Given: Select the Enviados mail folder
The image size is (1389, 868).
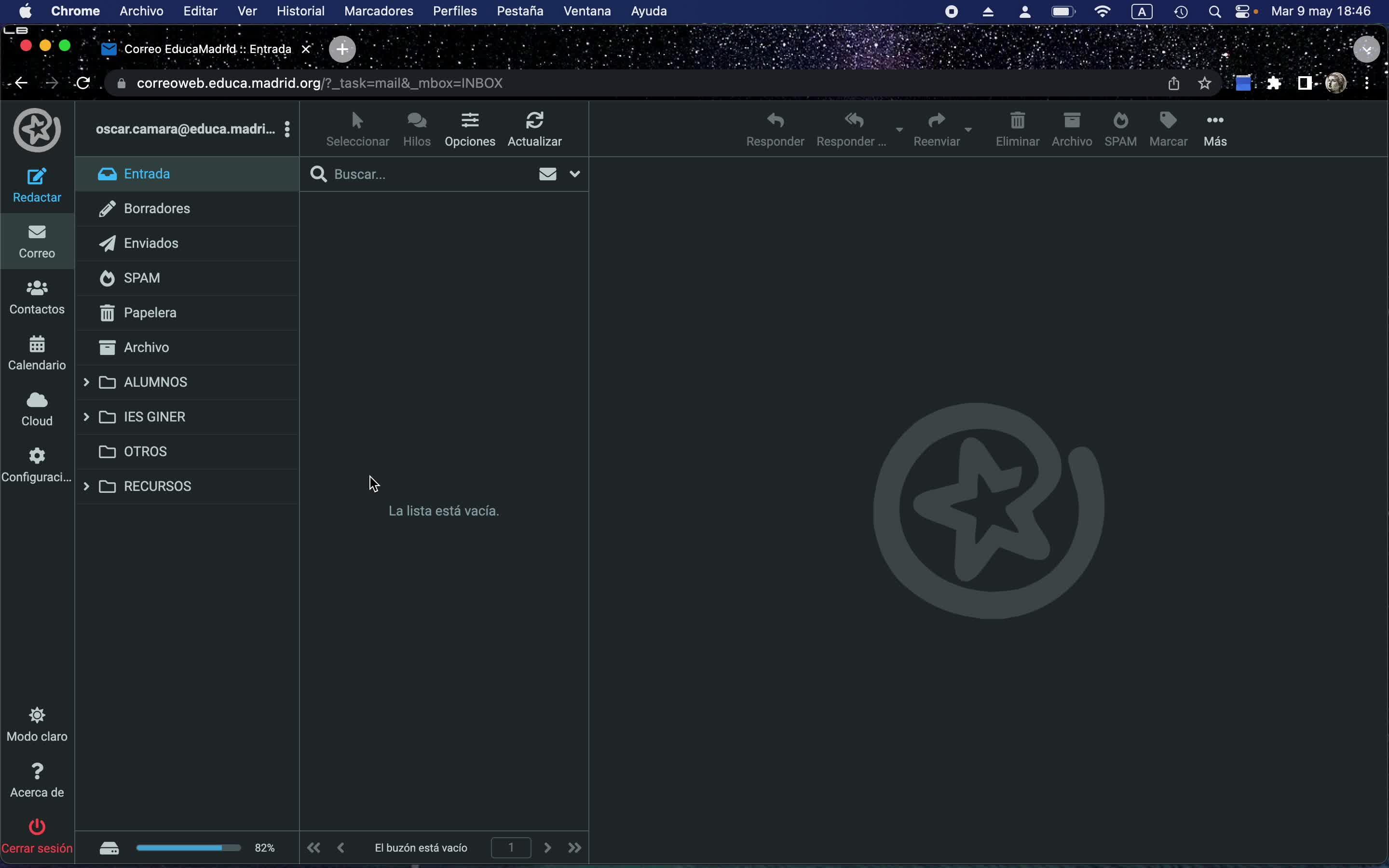Looking at the screenshot, I should point(150,244).
